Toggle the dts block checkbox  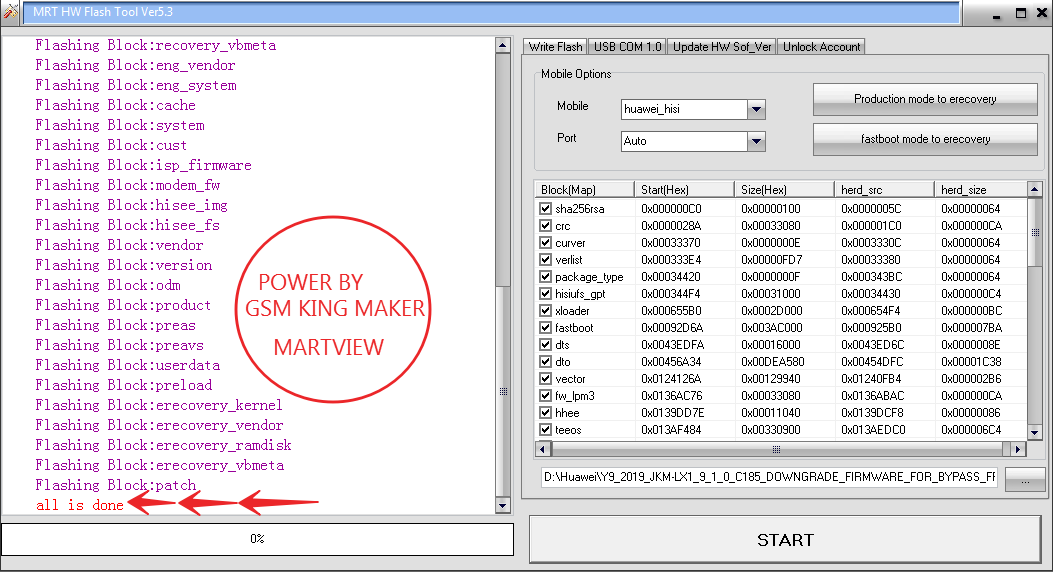(x=545, y=344)
